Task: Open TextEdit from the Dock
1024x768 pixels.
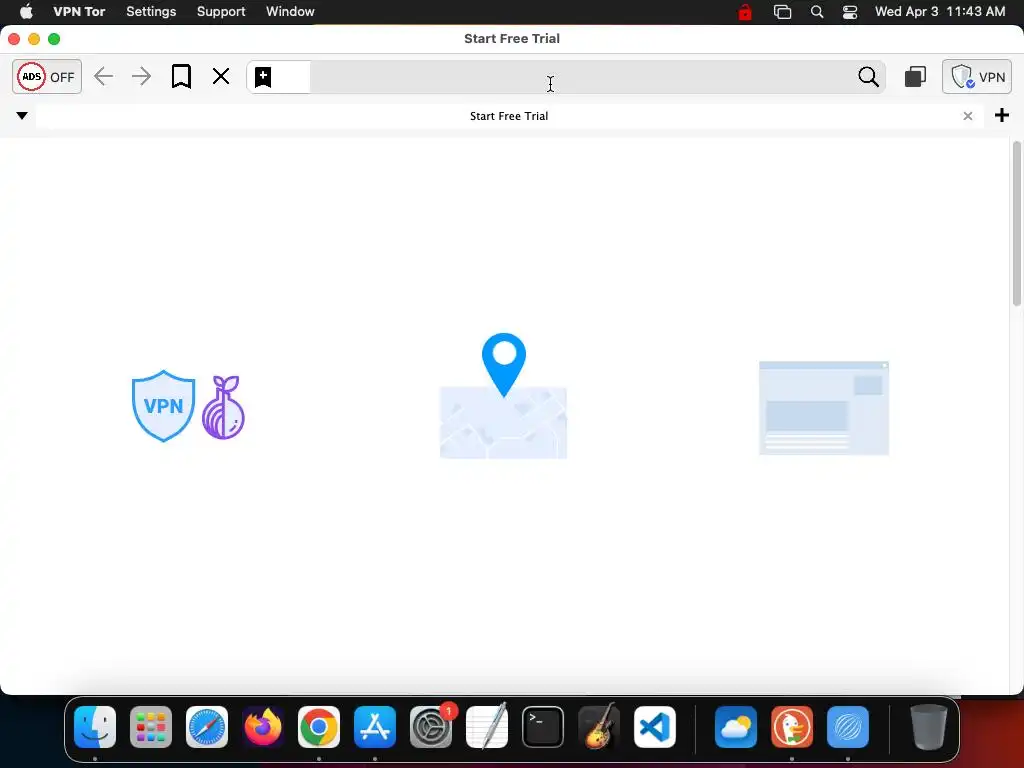Action: 487,727
